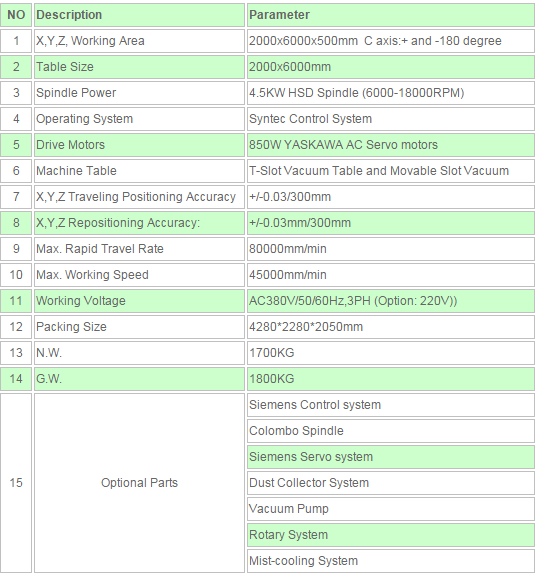Viewport: 538px width, 575px height.
Task: Click '2000x6000x500mm C axis' parameter cell
Action: tap(391, 41)
